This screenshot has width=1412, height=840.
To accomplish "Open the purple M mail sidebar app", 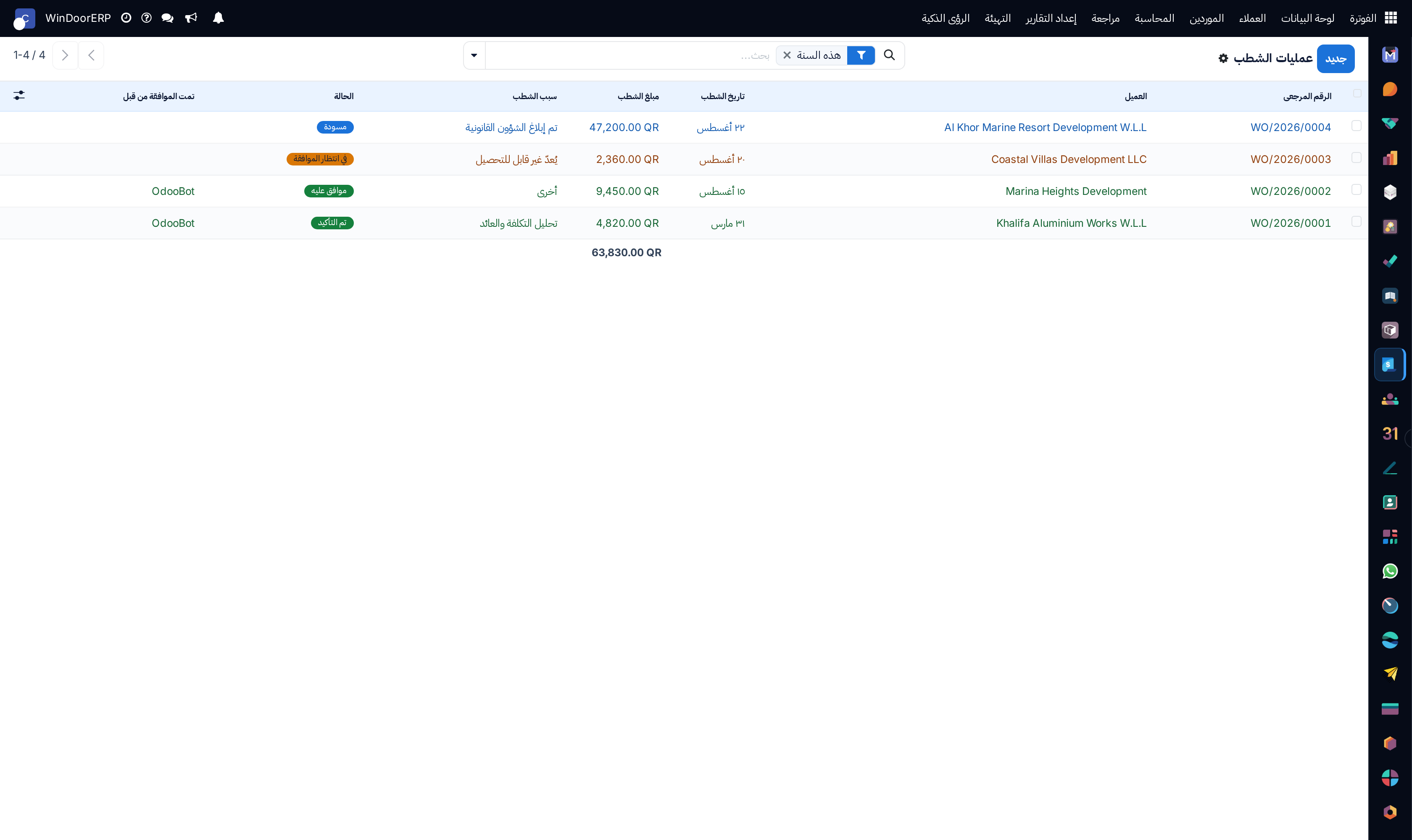I will click(x=1390, y=55).
